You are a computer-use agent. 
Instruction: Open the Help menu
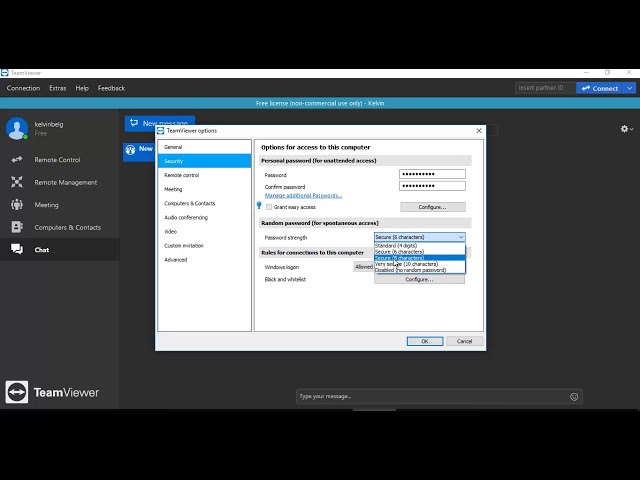point(82,88)
